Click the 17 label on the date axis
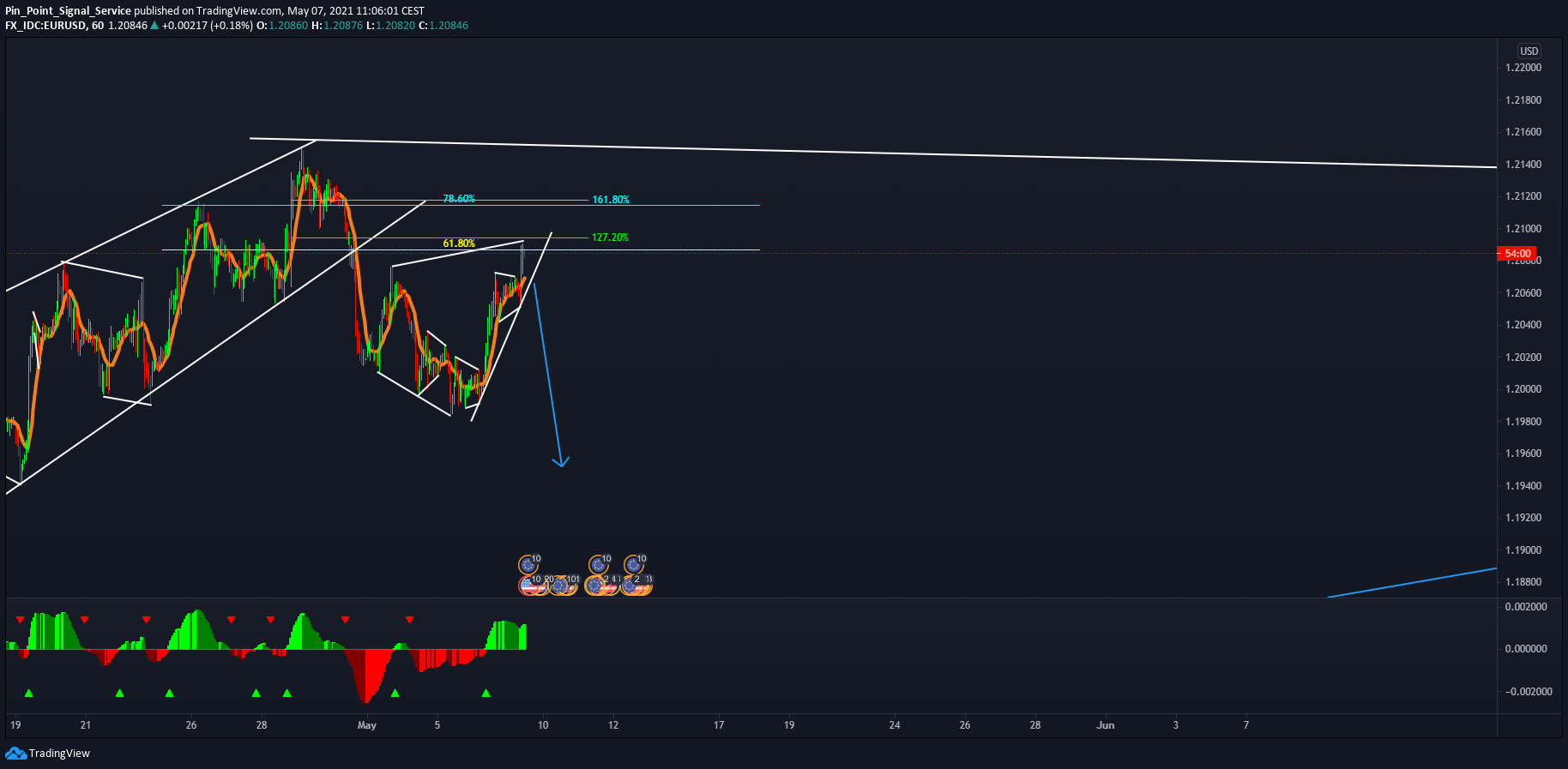 (719, 725)
